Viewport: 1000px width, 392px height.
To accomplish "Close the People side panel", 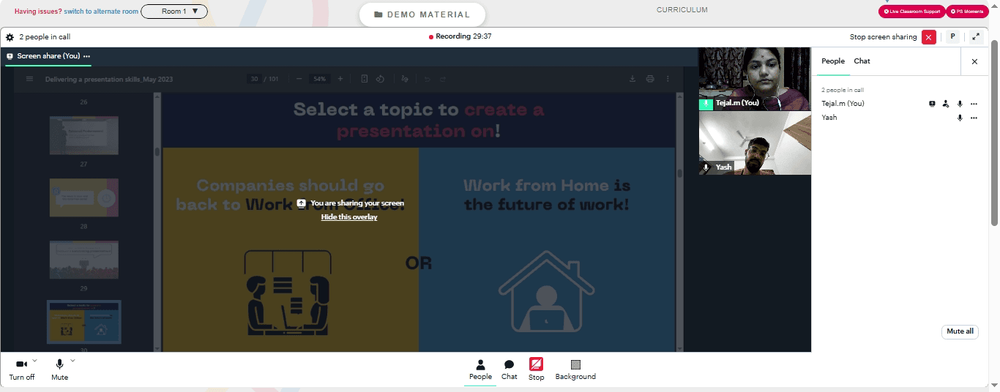I will (x=974, y=62).
